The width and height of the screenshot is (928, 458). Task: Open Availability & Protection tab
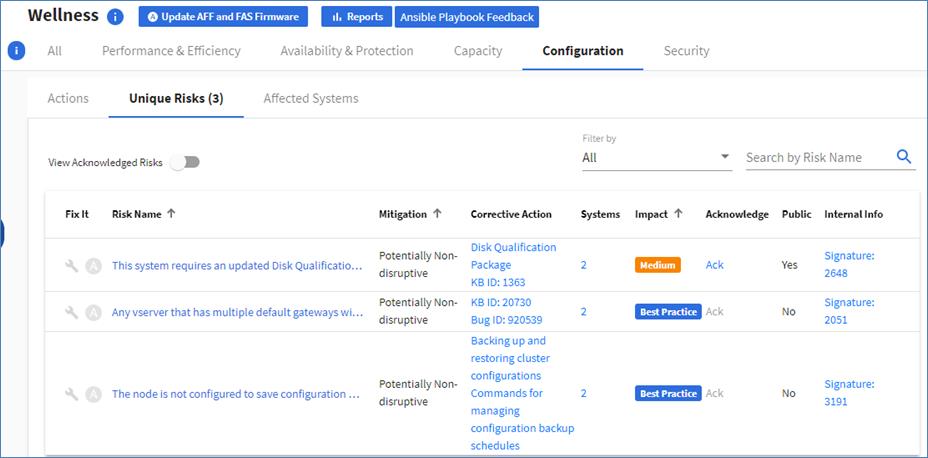[347, 51]
